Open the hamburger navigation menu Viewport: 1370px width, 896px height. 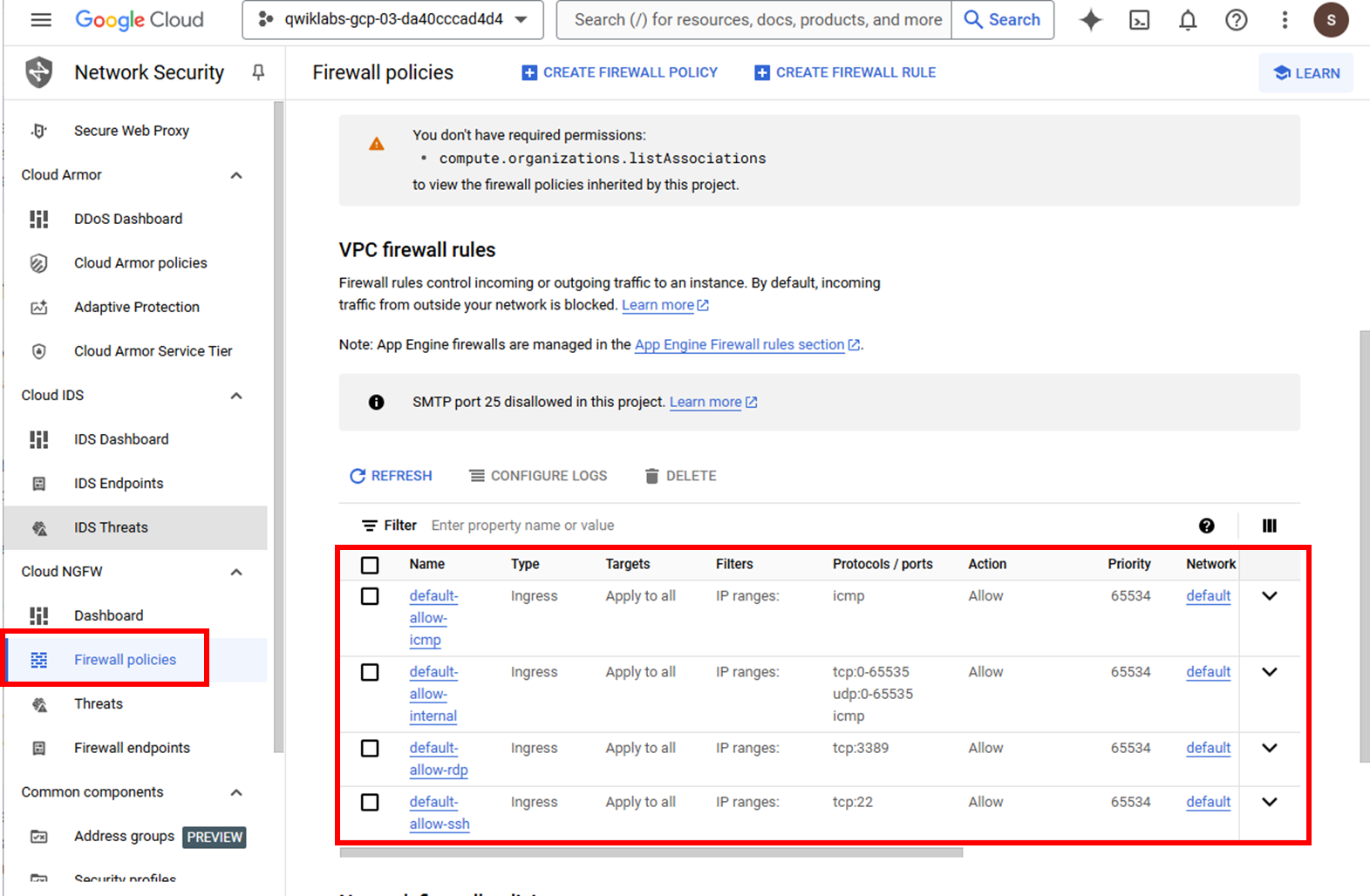[41, 19]
